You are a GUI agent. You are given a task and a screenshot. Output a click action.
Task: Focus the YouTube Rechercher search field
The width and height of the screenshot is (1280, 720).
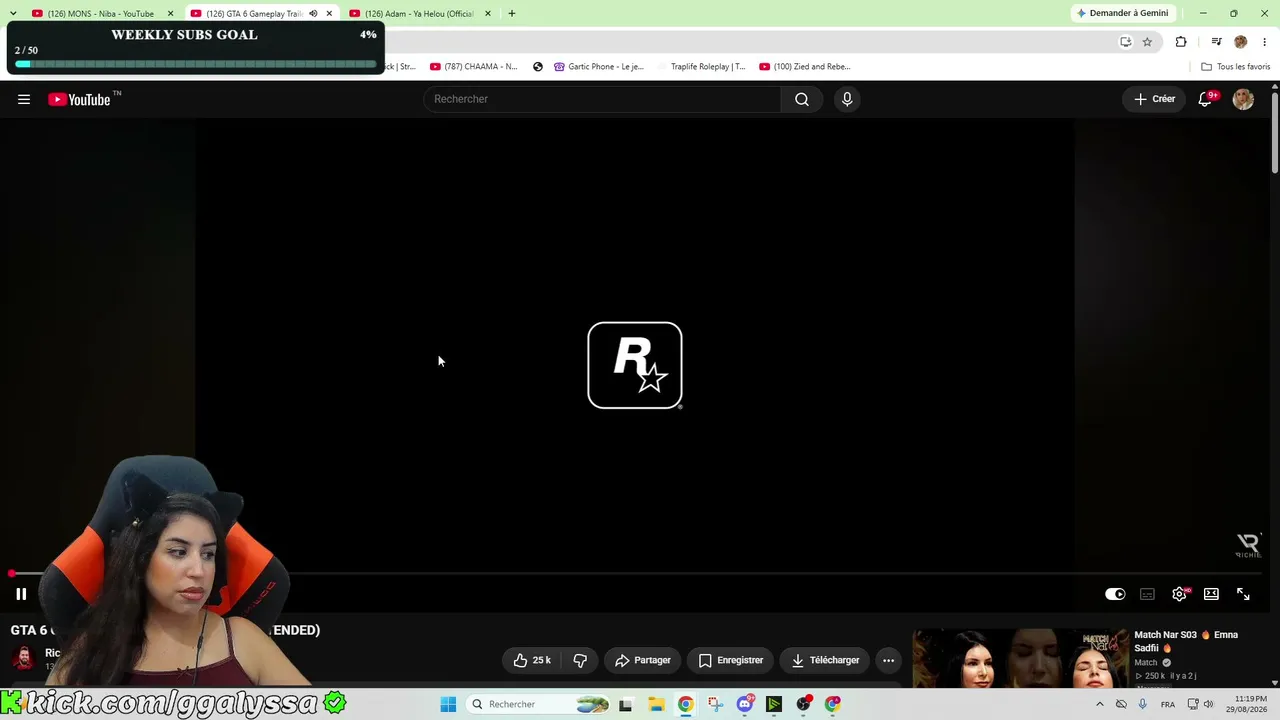(603, 99)
